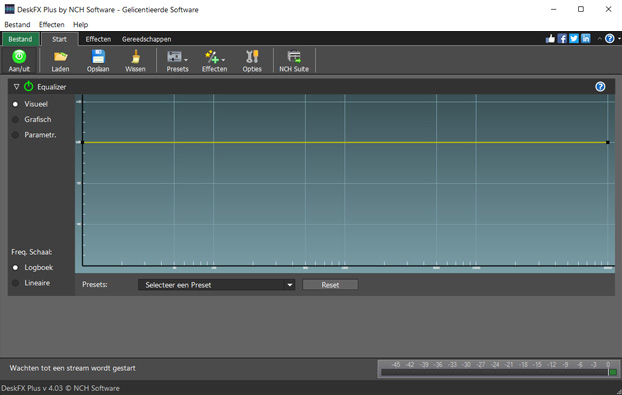Click the DeskFX app icon in title bar
This screenshot has width=622, height=395.
[9, 9]
